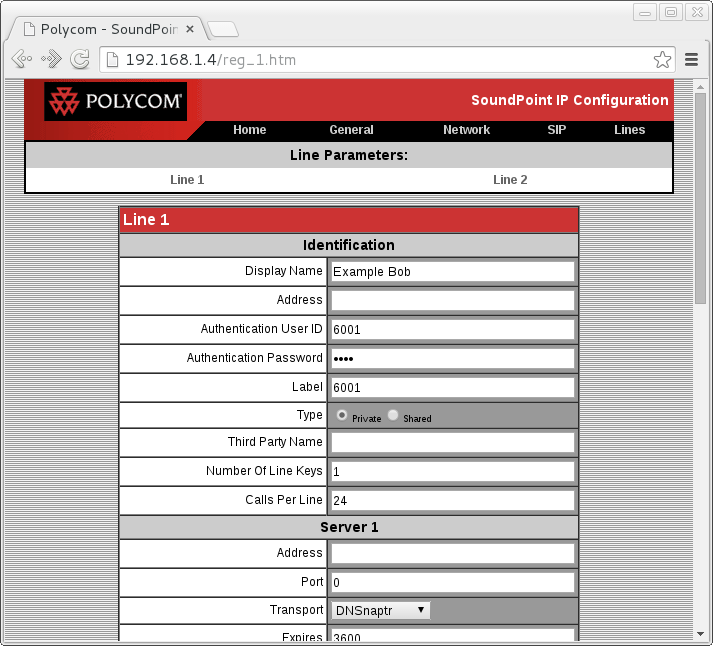Click the scrollbar up arrow
This screenshot has height=646, width=713.
tap(700, 86)
